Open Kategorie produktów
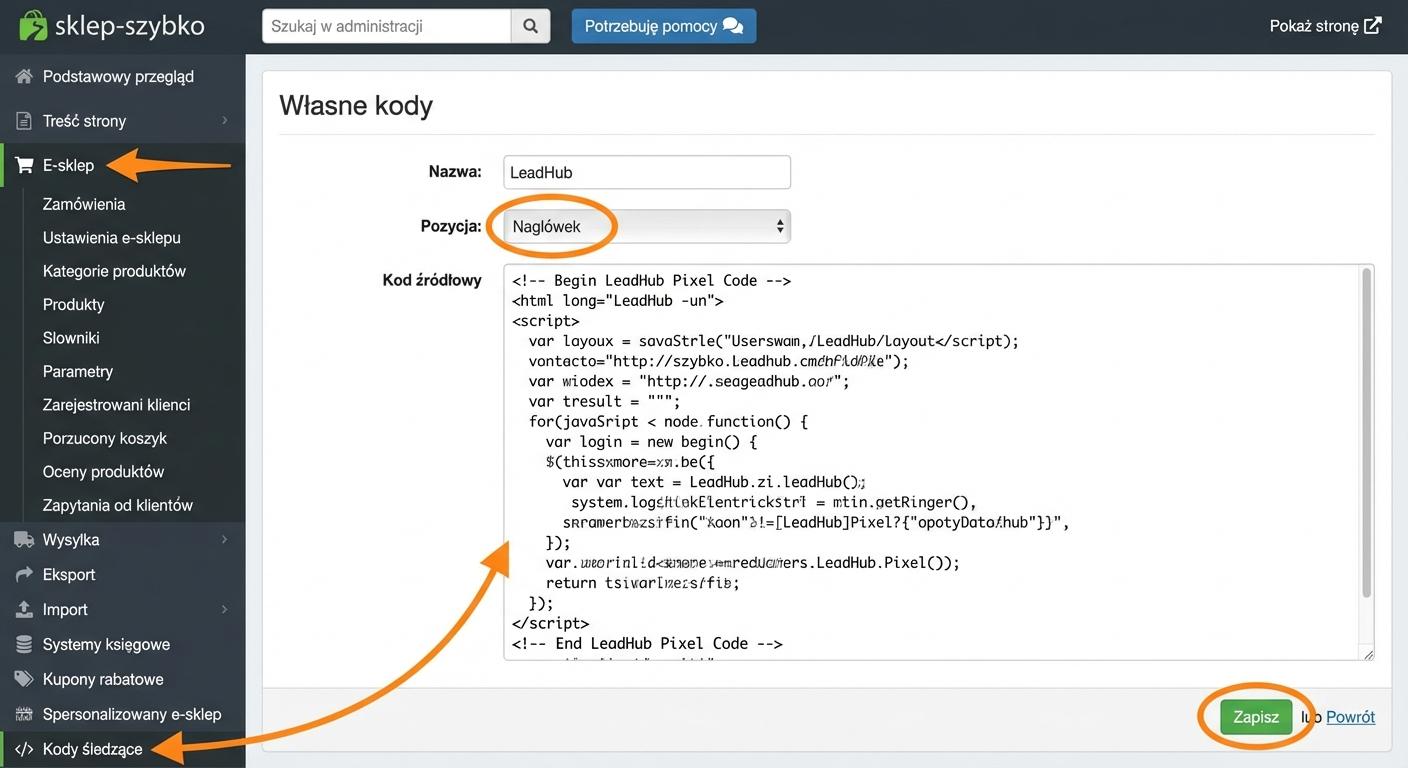This screenshot has width=1408, height=768. [114, 271]
